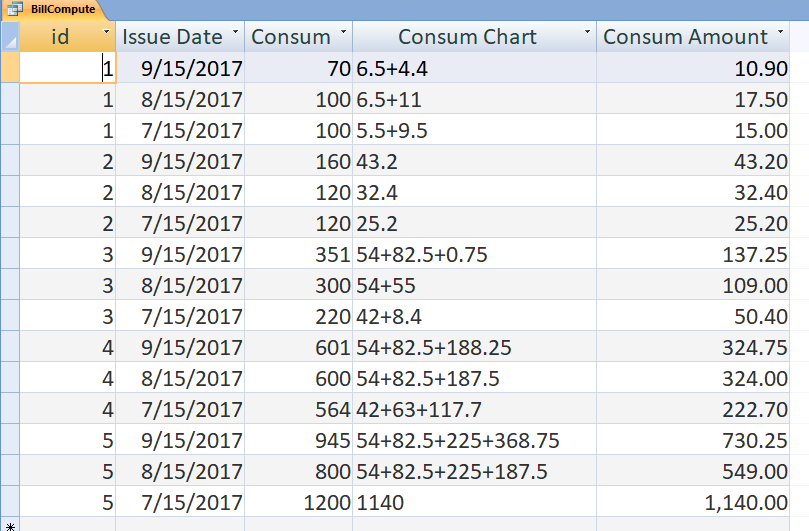The image size is (809, 531).
Task: Select the Consum Chart column header
Action: pos(474,37)
